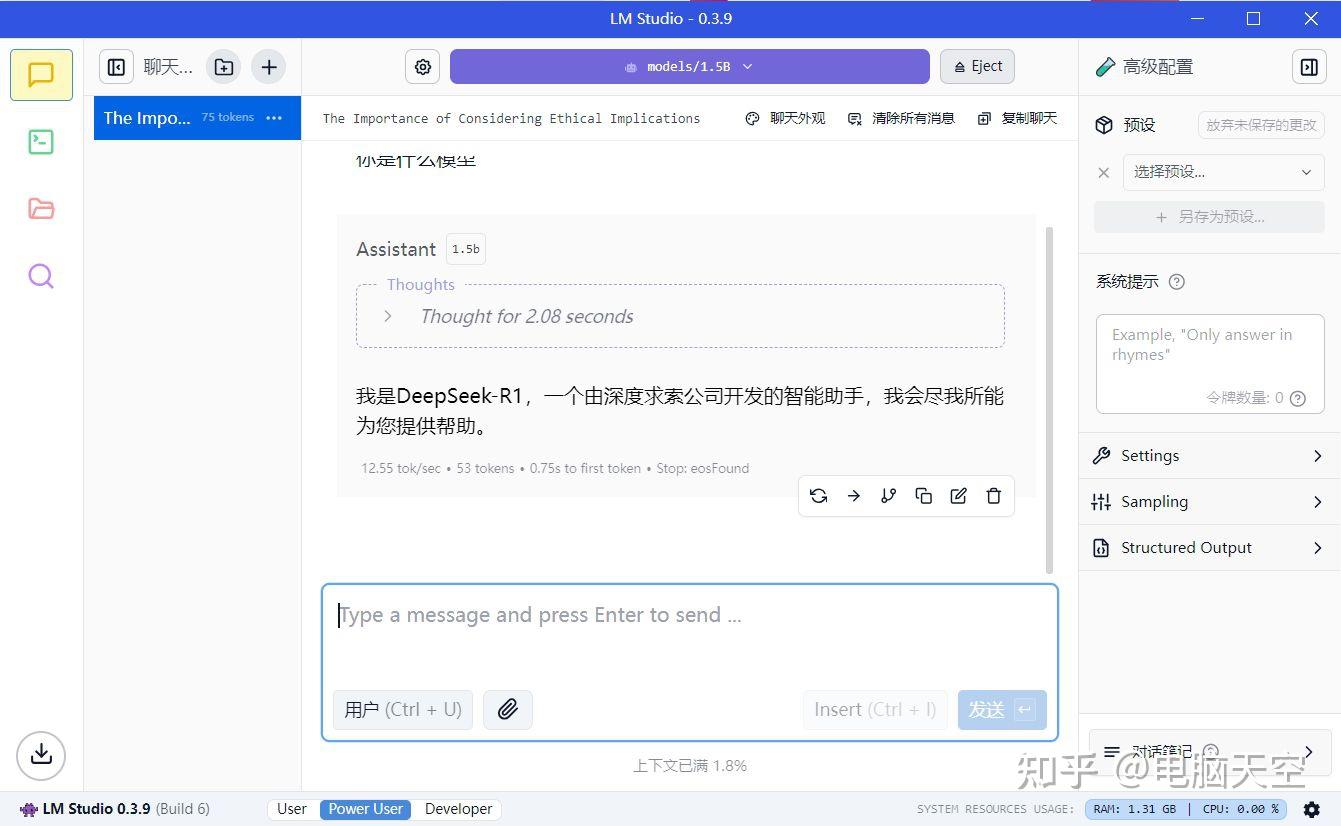Click the chat title The Importance of Considering Ethical Implications

click(x=511, y=118)
